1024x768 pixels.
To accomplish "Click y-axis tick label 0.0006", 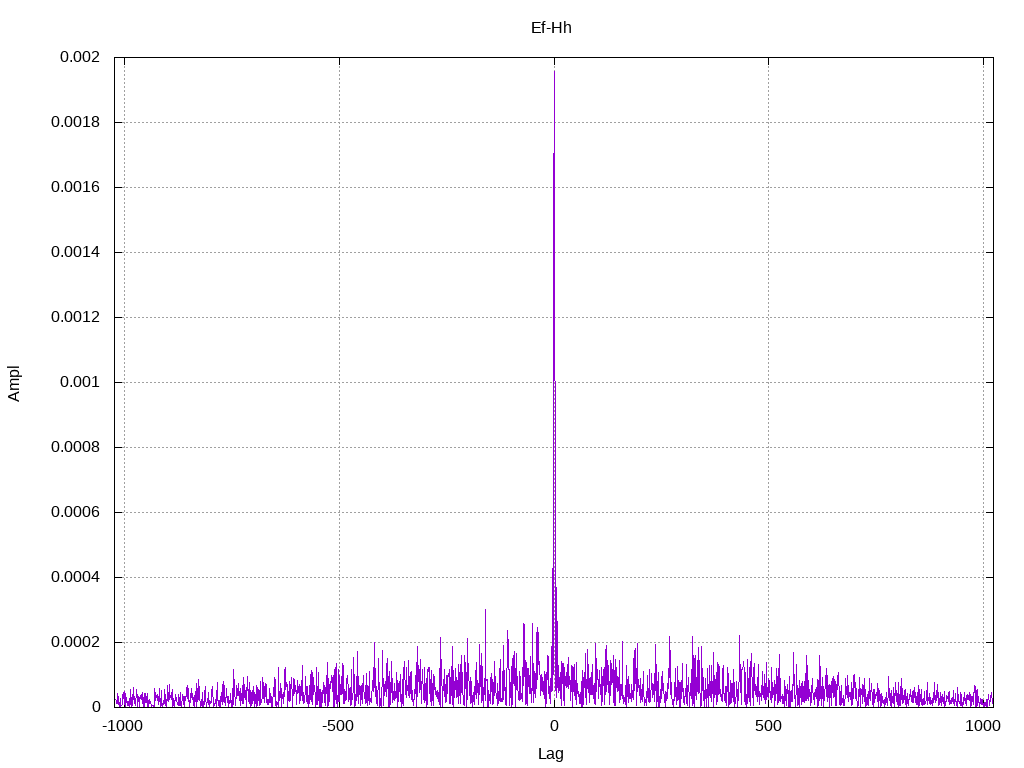I will coord(75,512).
